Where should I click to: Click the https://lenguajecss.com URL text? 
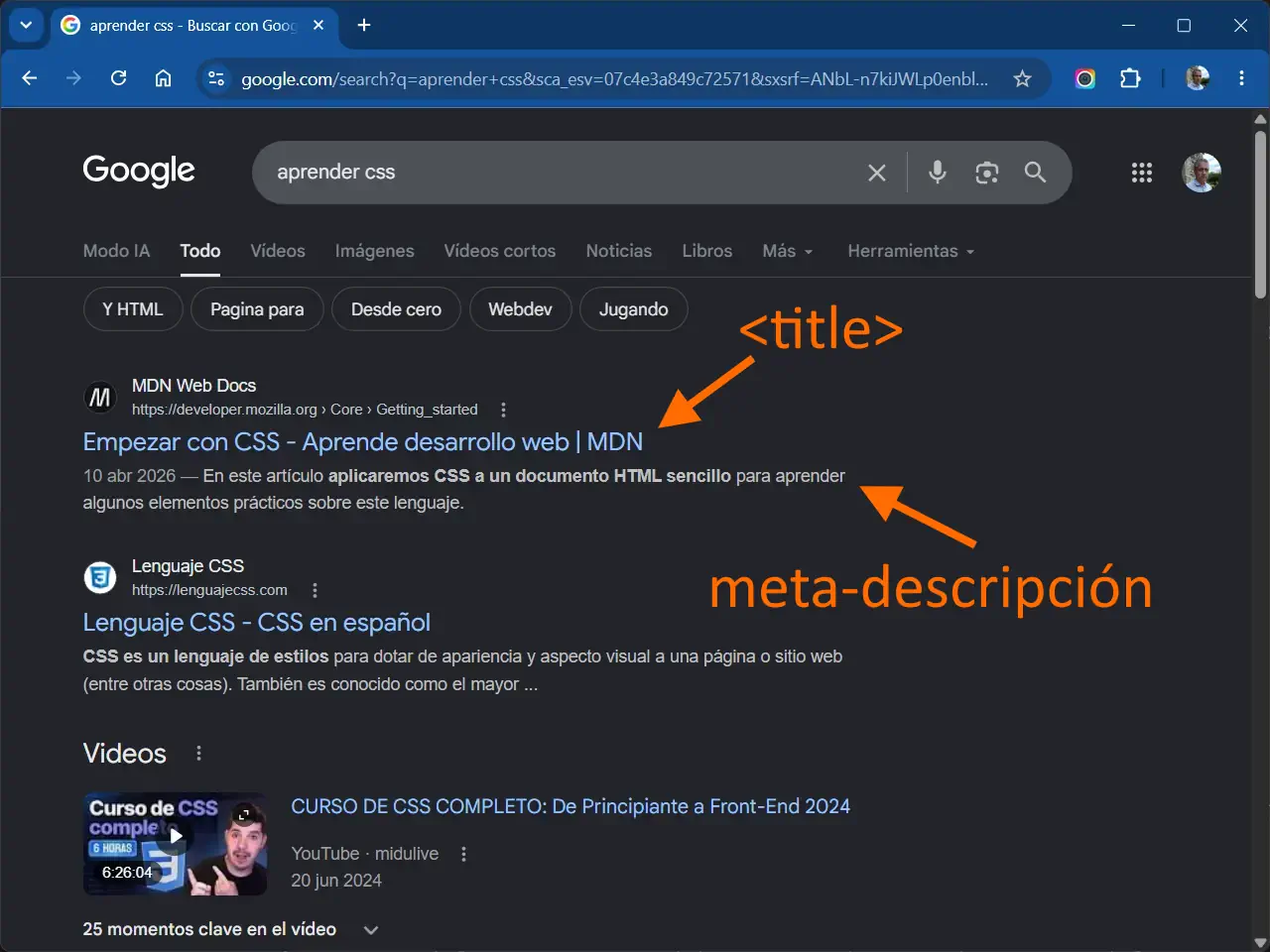pyautogui.click(x=209, y=590)
